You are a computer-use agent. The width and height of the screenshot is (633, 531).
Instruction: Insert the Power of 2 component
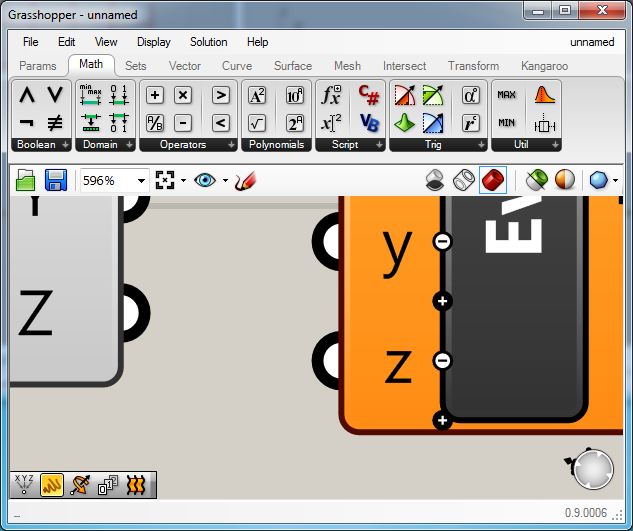coord(295,123)
